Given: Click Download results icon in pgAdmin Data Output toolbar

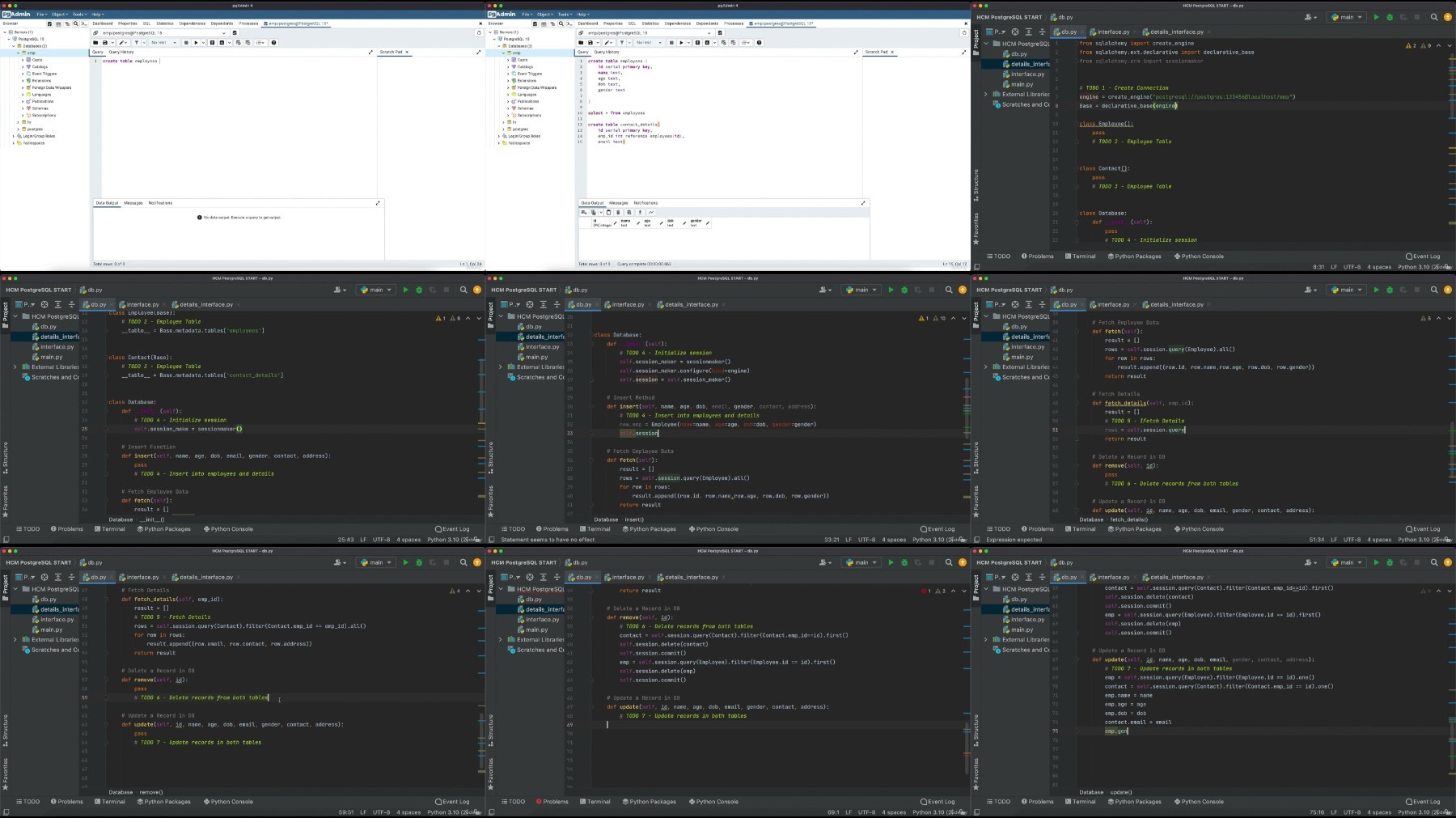Looking at the screenshot, I should 640,212.
